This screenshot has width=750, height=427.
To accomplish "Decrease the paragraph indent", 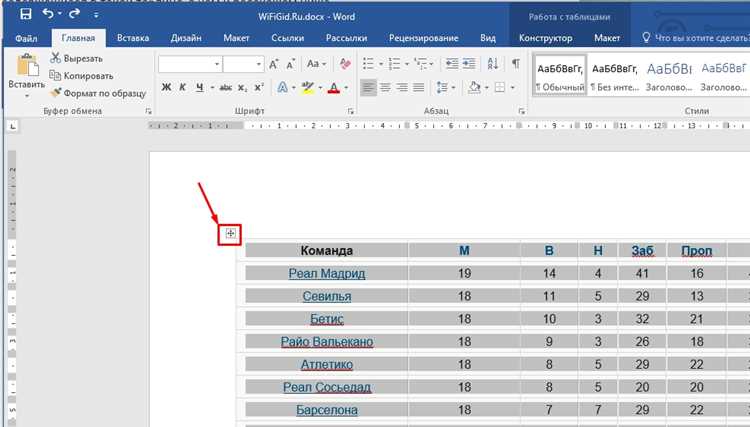I will click(452, 64).
